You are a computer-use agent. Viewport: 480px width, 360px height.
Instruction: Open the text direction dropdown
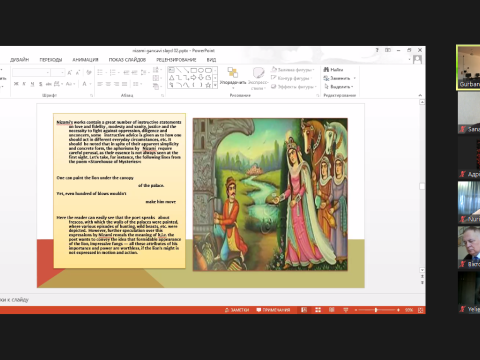click(156, 70)
